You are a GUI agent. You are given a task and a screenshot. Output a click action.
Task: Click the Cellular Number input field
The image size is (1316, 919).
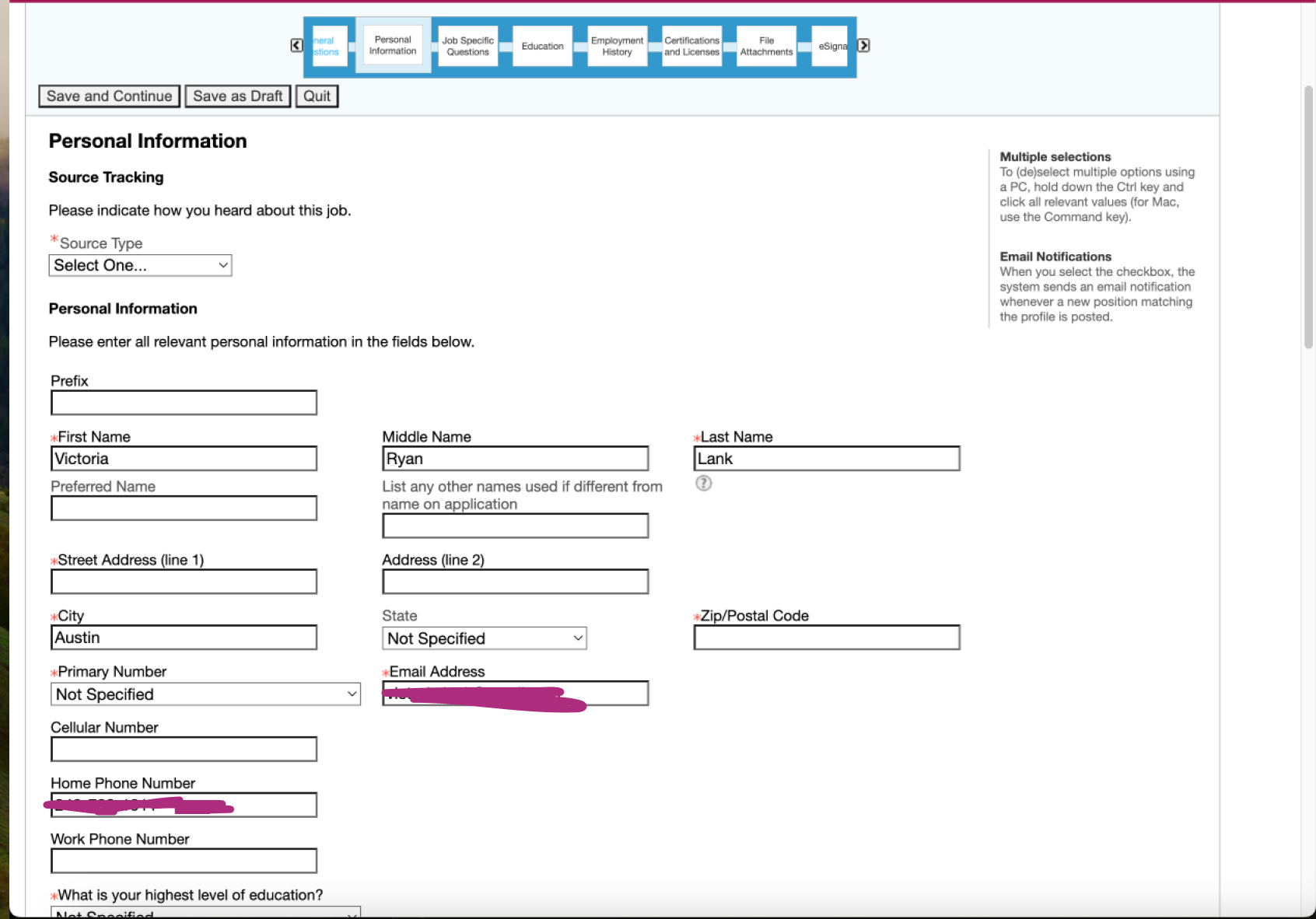pos(184,750)
